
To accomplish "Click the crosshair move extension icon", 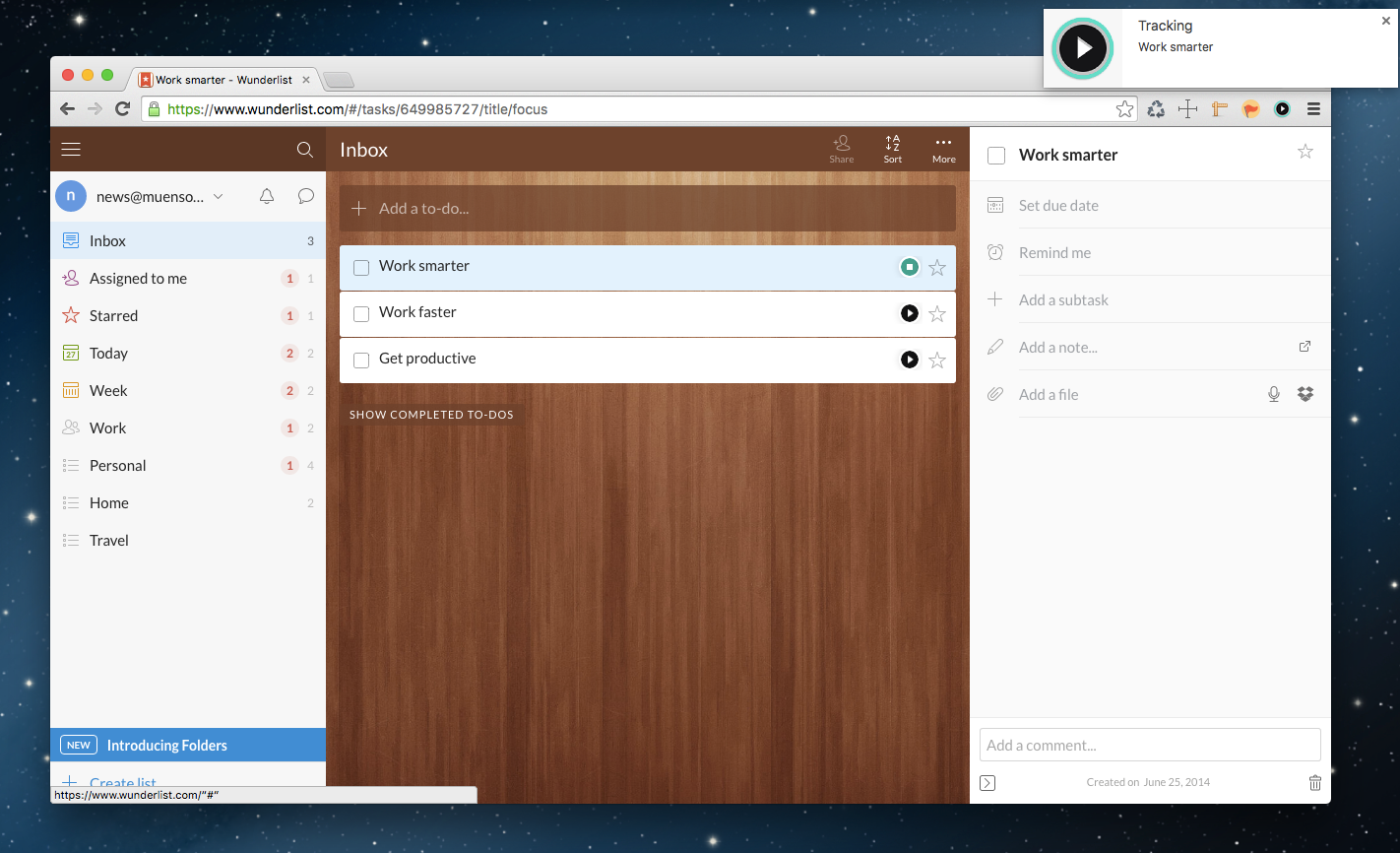I will tap(1188, 109).
